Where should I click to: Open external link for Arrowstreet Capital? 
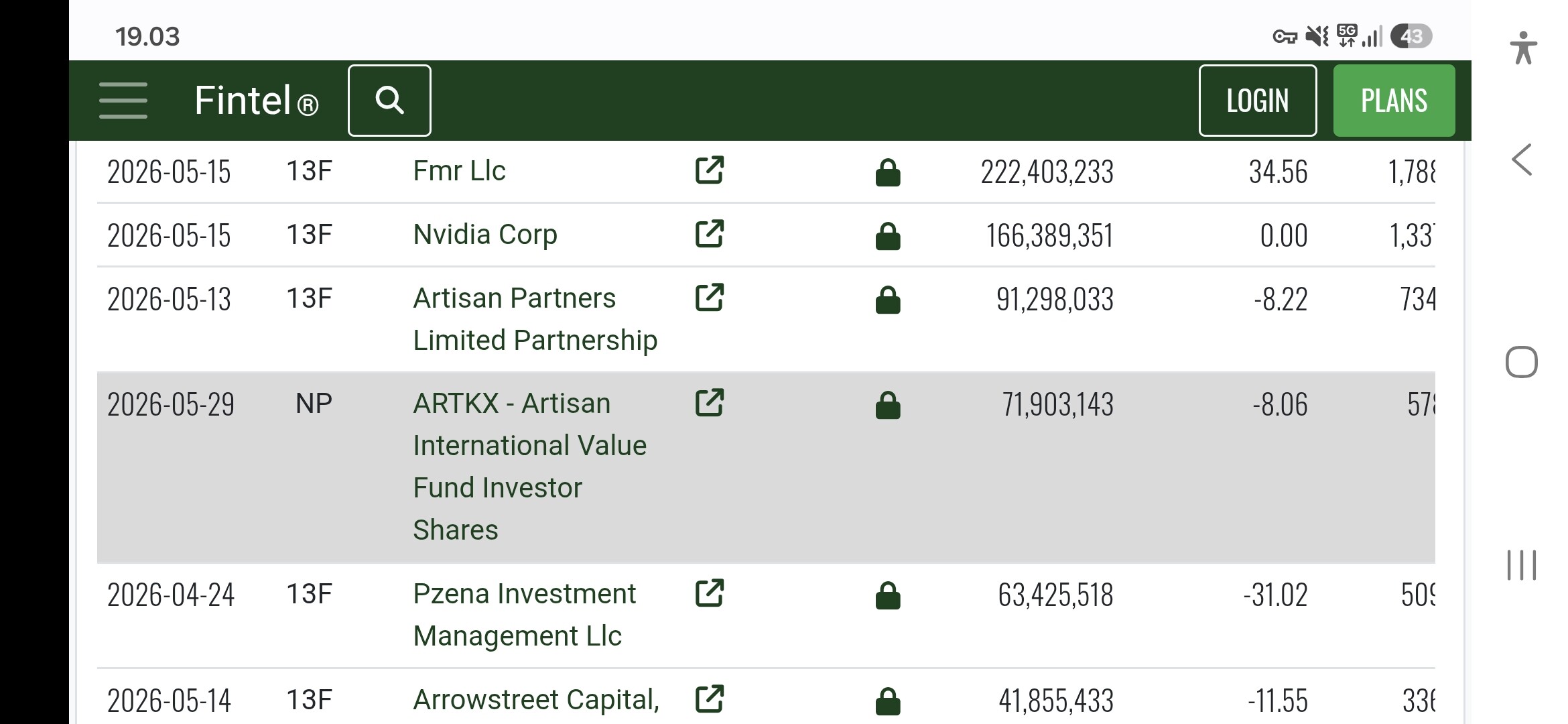[710, 699]
